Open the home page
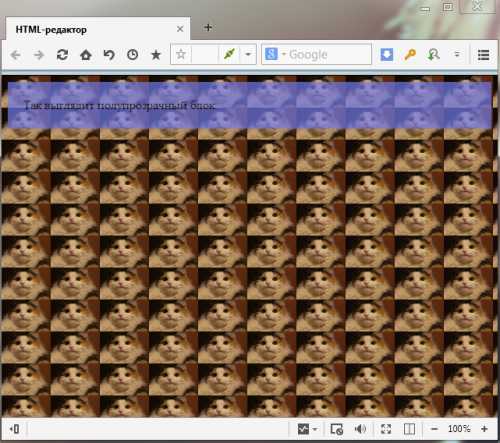500x443 pixels. [86, 55]
